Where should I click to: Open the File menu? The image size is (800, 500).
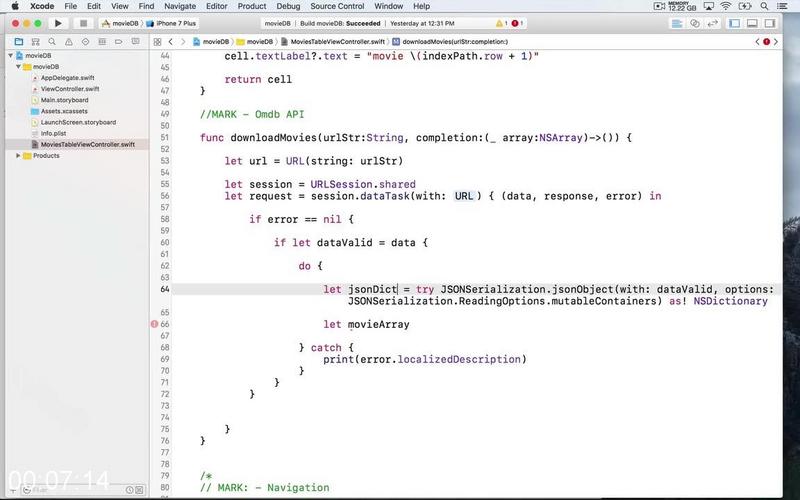[70, 6]
